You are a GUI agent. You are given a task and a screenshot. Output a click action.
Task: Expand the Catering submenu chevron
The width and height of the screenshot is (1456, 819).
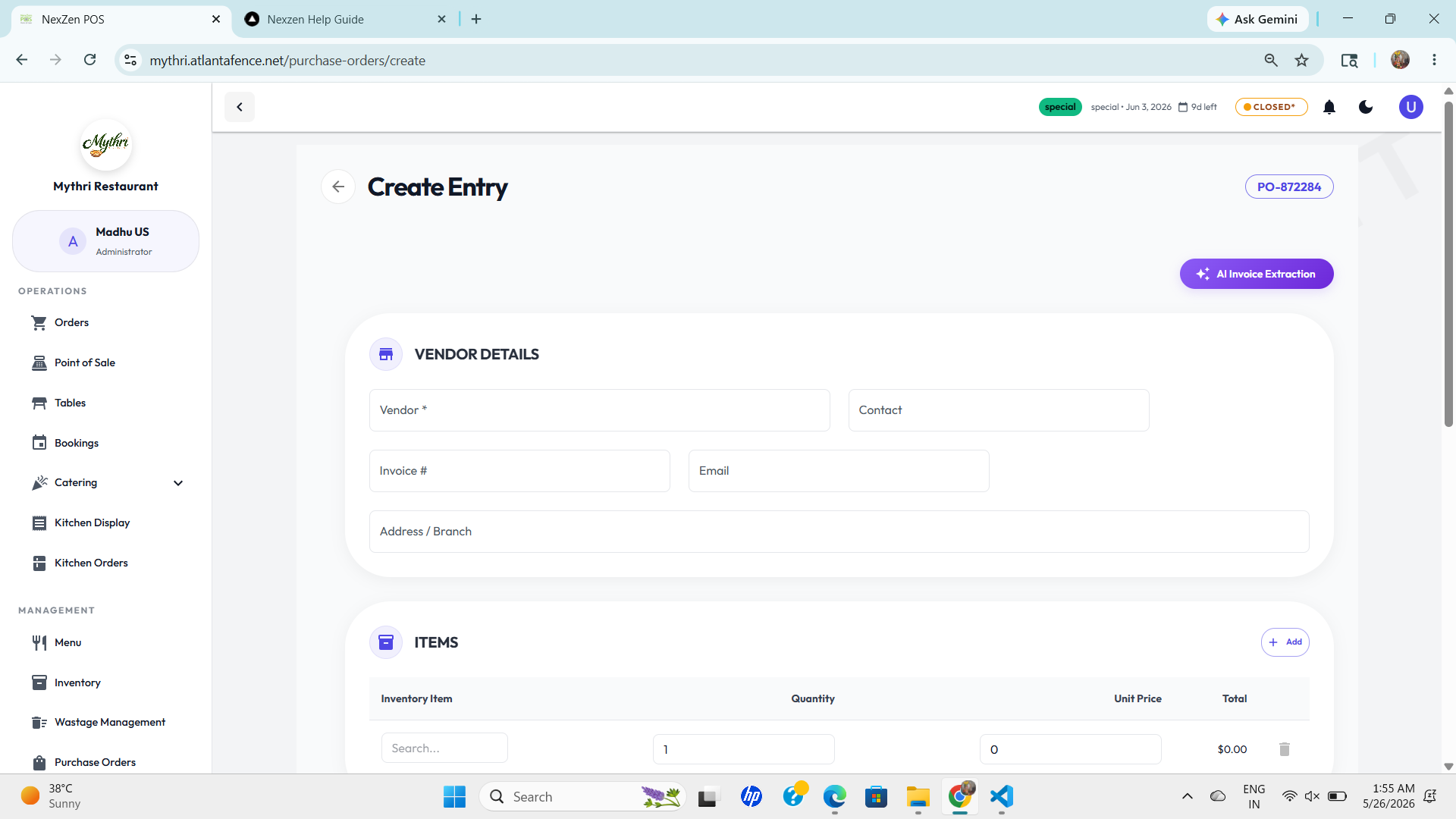coord(178,483)
